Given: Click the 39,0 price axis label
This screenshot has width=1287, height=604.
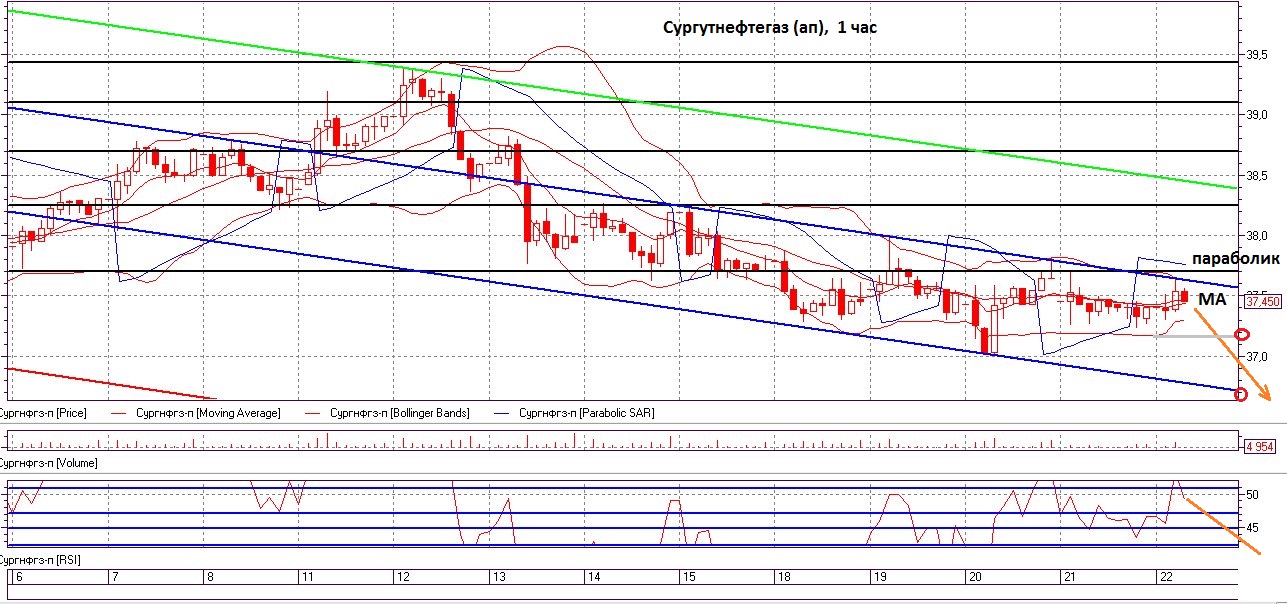Looking at the screenshot, I should click(1257, 116).
